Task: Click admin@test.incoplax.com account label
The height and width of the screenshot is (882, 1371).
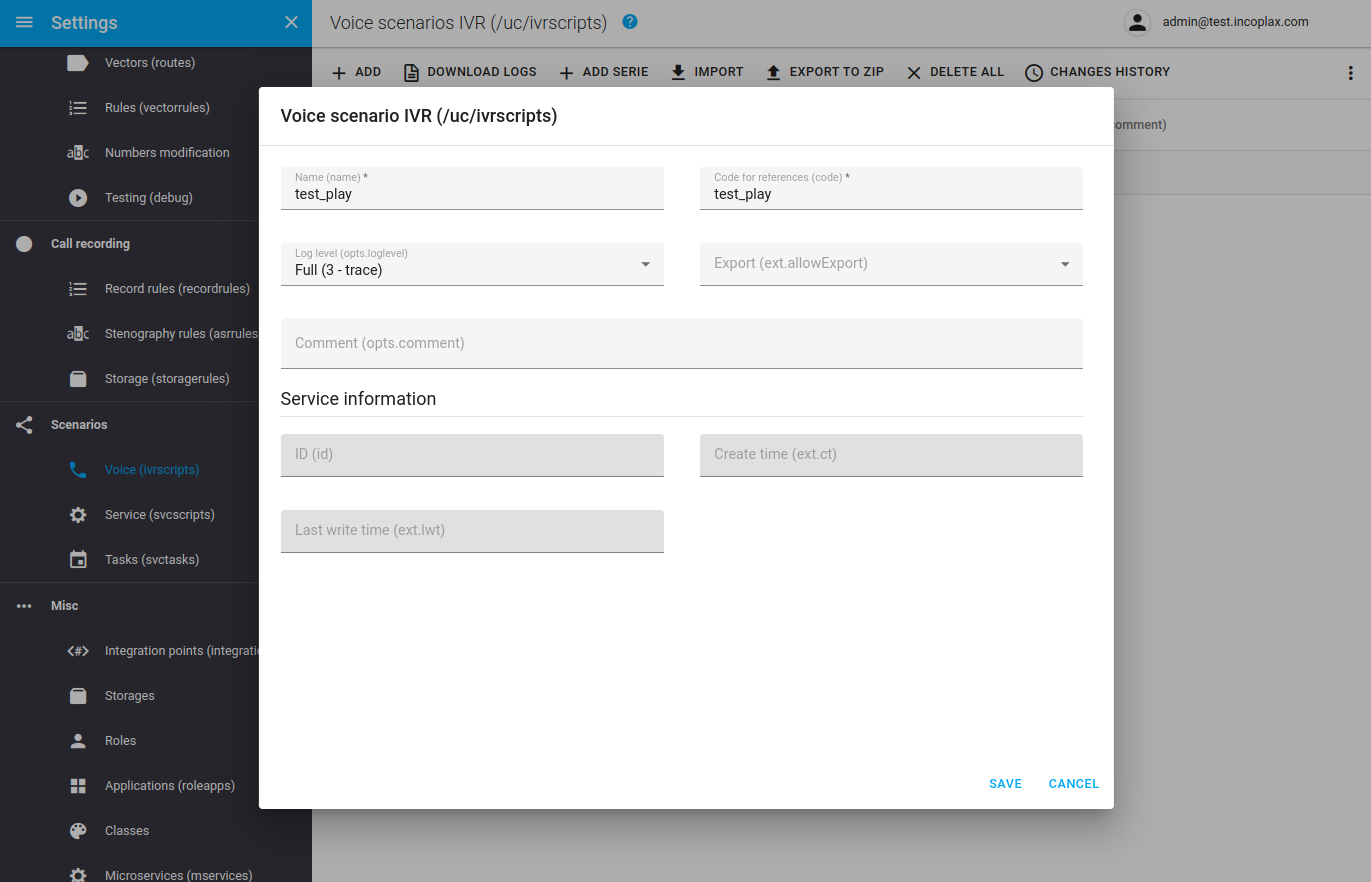Action: pyautogui.click(x=1235, y=22)
